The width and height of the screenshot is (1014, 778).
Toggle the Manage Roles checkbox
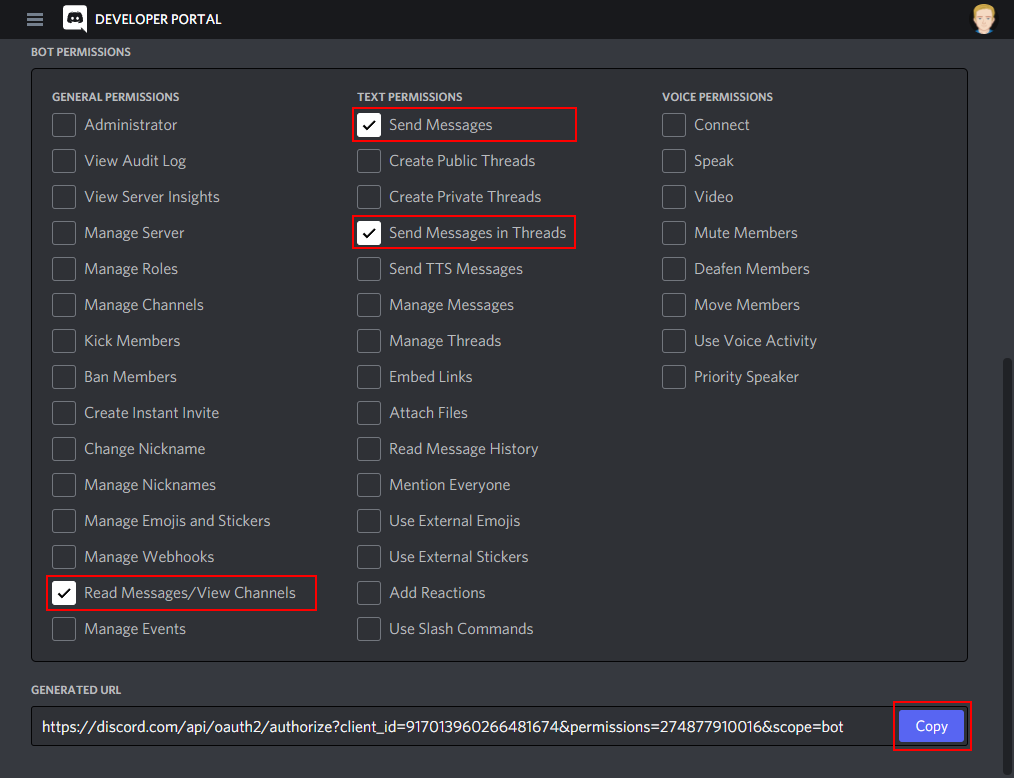tap(64, 269)
